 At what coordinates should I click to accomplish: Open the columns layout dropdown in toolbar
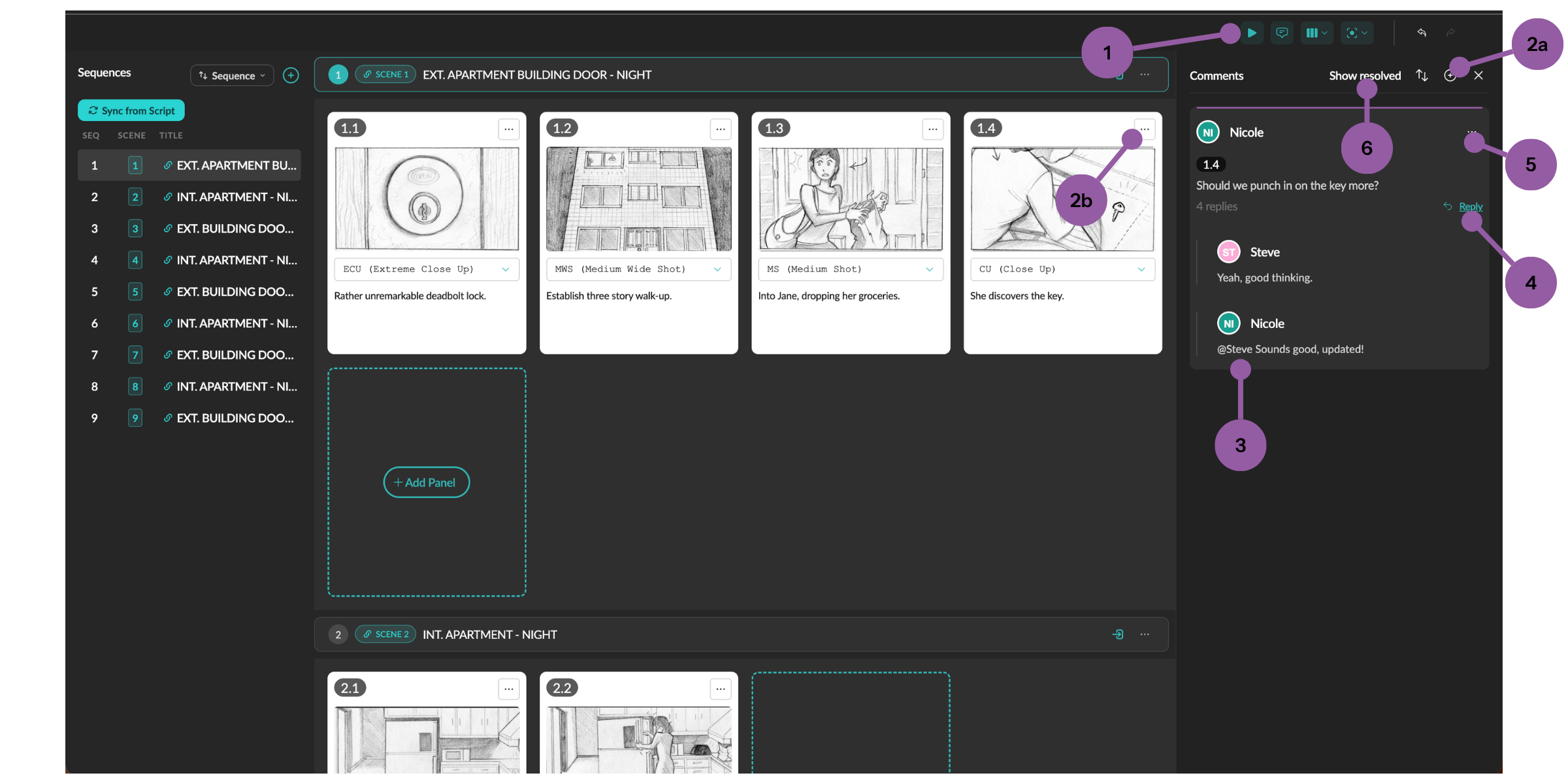pos(1316,33)
